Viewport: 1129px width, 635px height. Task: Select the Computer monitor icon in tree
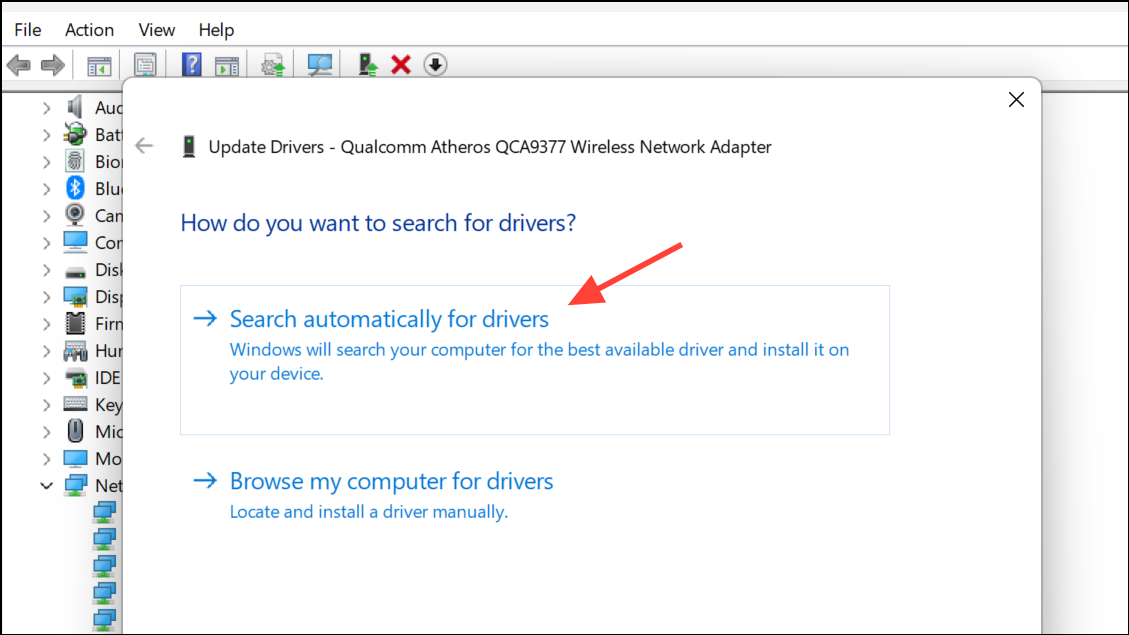tap(75, 242)
